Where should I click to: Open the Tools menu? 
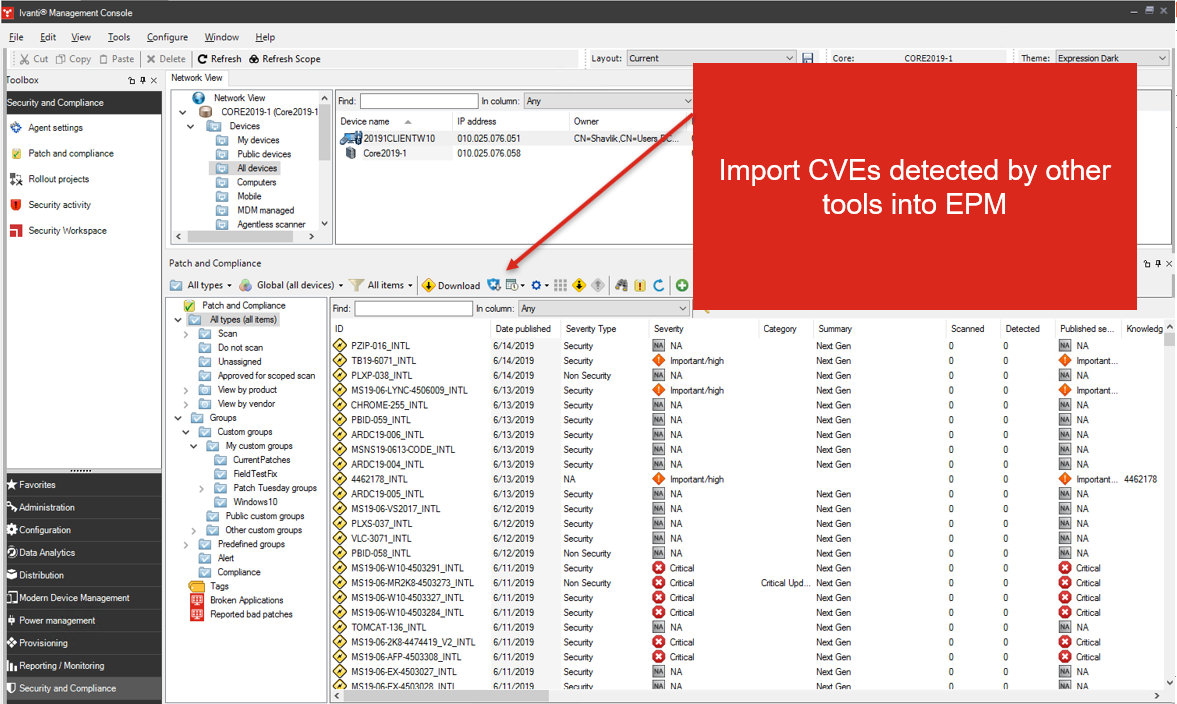tap(119, 36)
